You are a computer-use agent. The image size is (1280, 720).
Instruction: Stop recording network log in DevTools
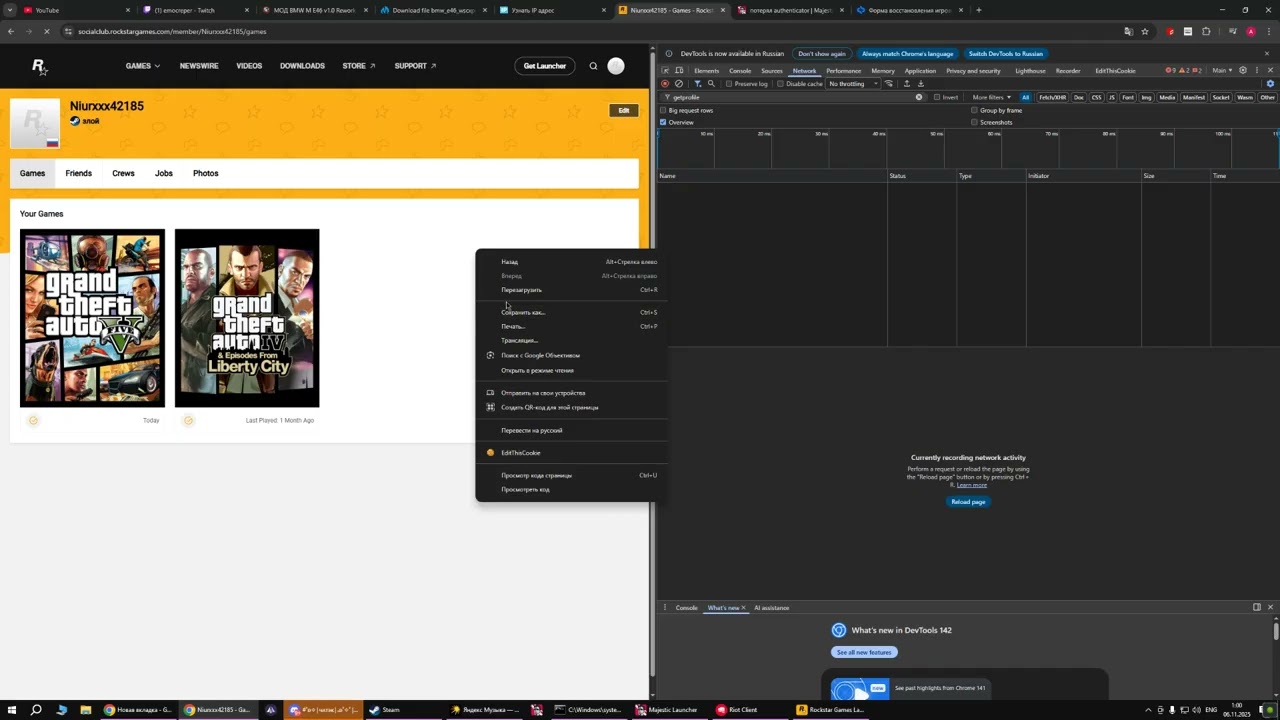tap(665, 84)
